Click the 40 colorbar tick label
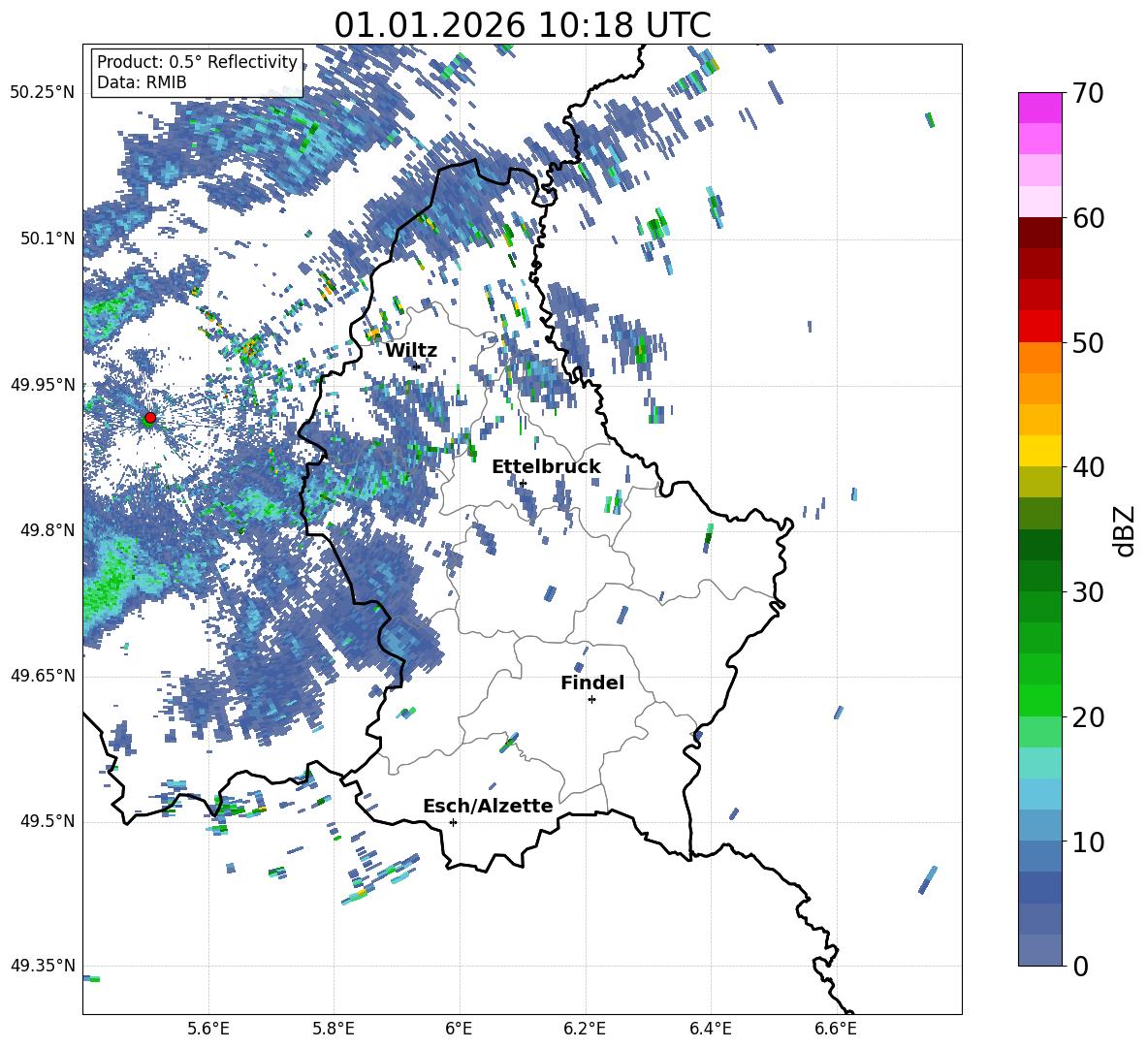The height and width of the screenshot is (1048, 1148). (1088, 467)
